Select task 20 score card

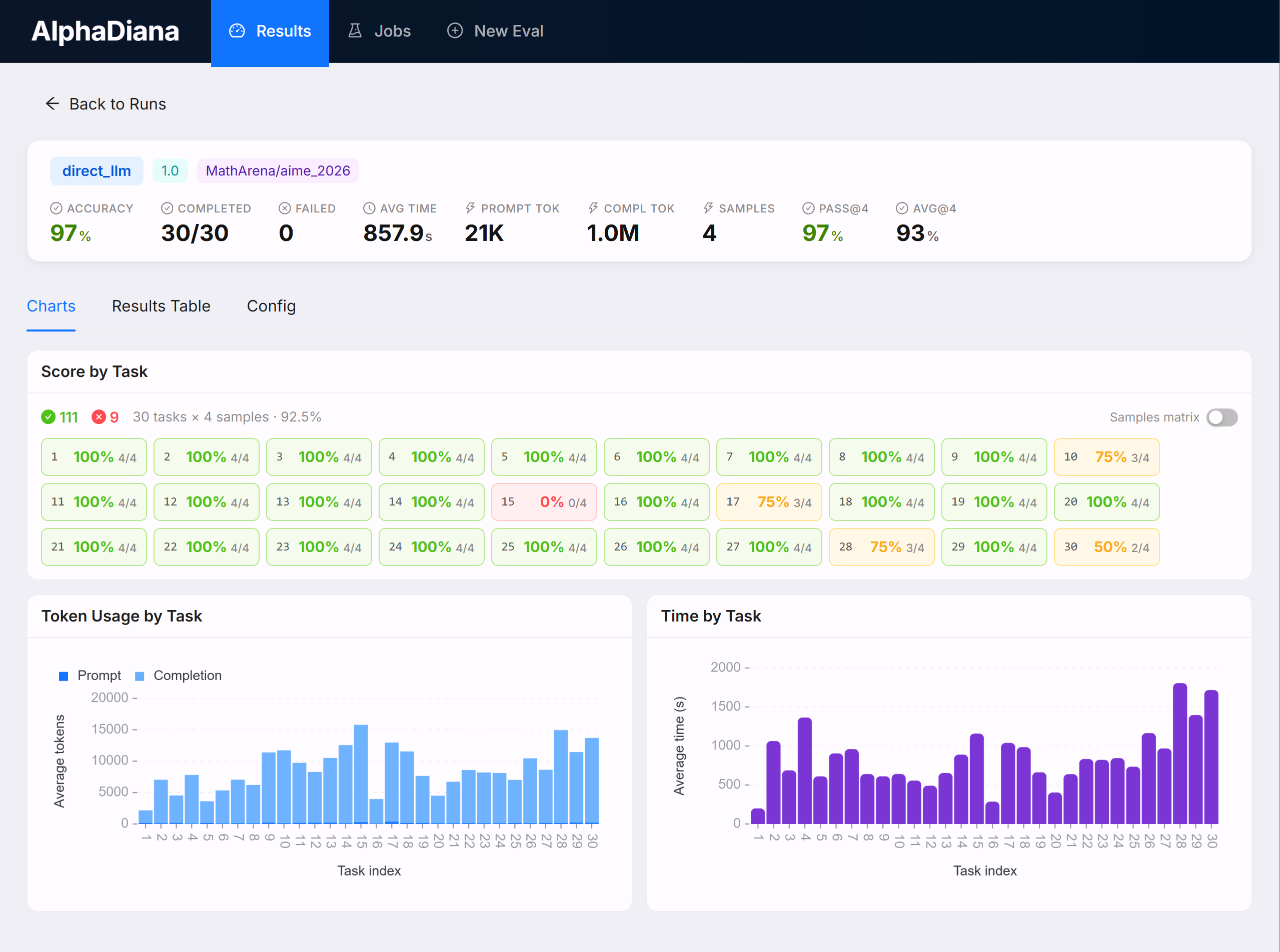1107,502
